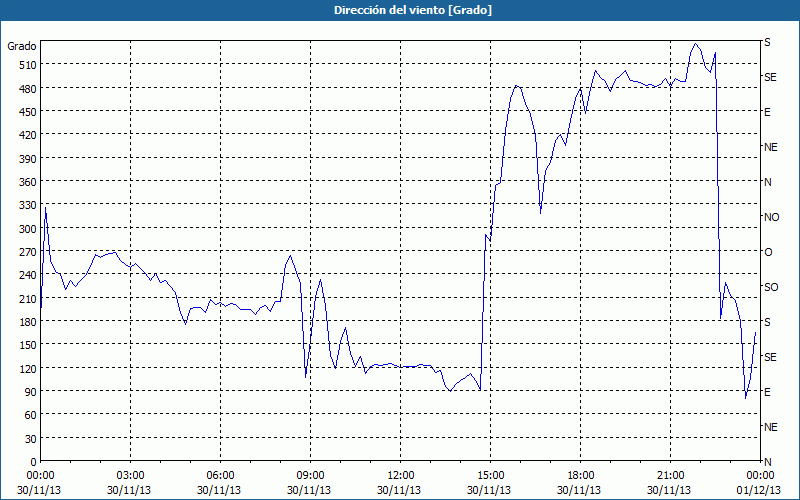Click the 18:00 time axis label

[580, 476]
